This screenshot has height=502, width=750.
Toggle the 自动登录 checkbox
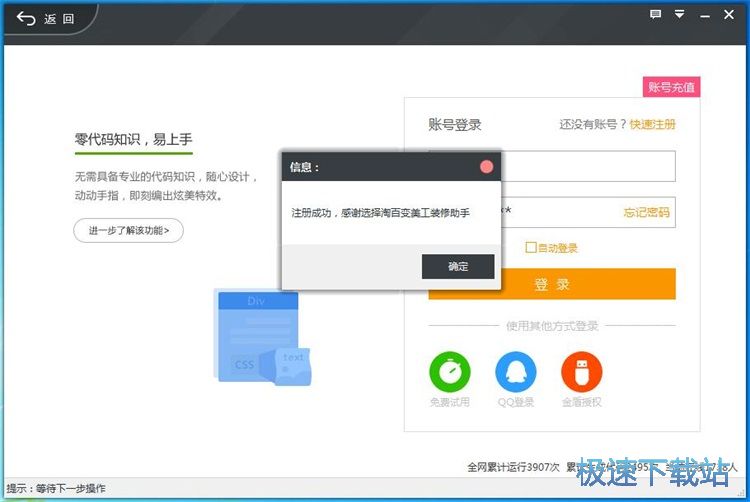[530, 247]
